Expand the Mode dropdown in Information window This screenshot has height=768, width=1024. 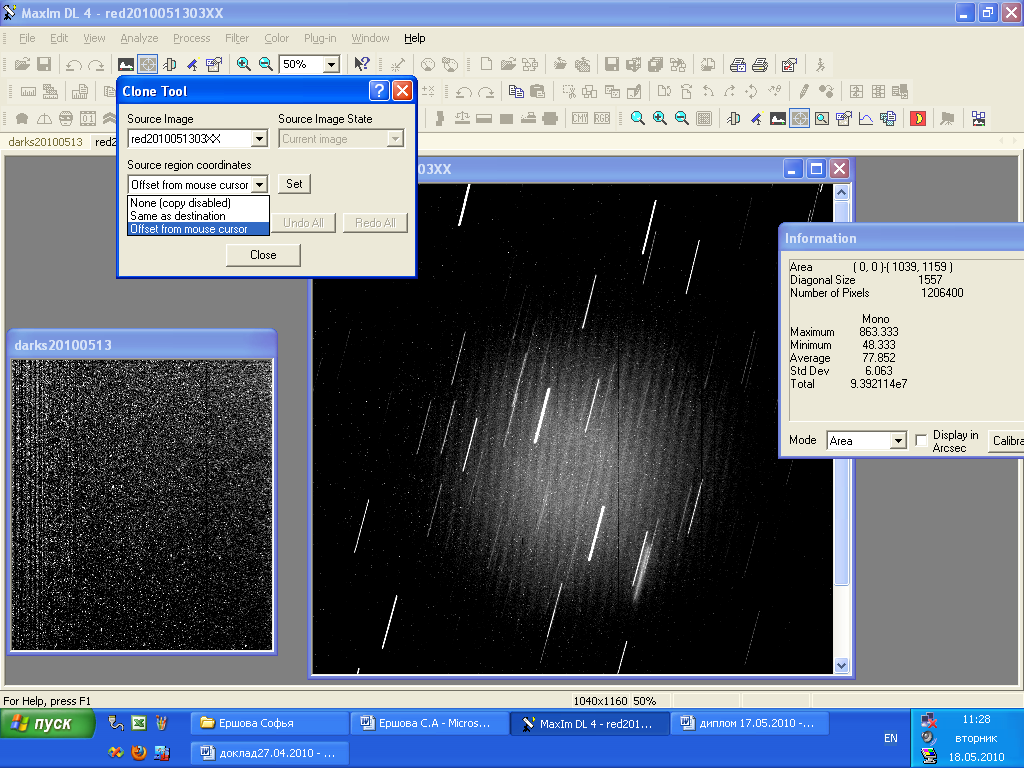897,441
